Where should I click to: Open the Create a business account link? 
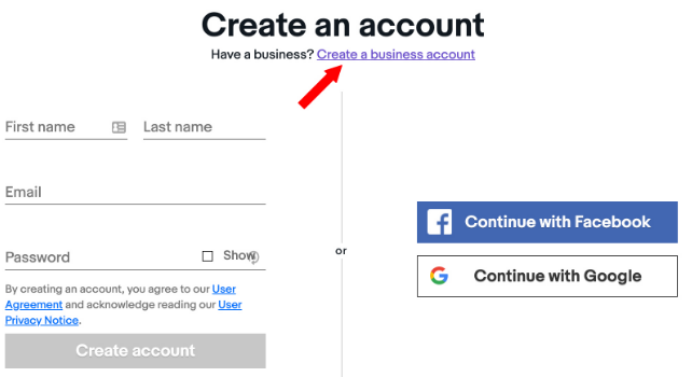pos(395,54)
